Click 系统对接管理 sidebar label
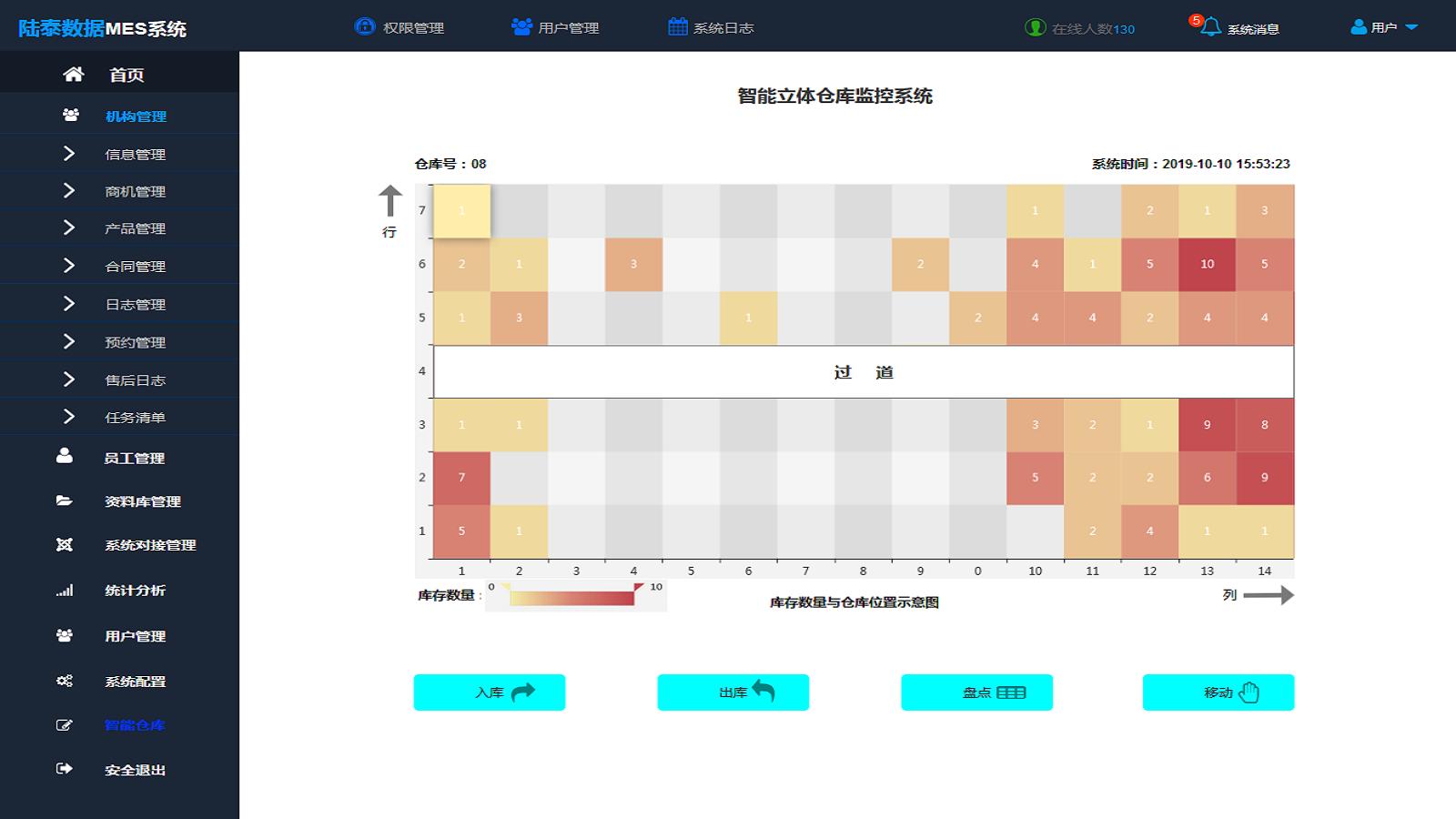 click(x=150, y=545)
